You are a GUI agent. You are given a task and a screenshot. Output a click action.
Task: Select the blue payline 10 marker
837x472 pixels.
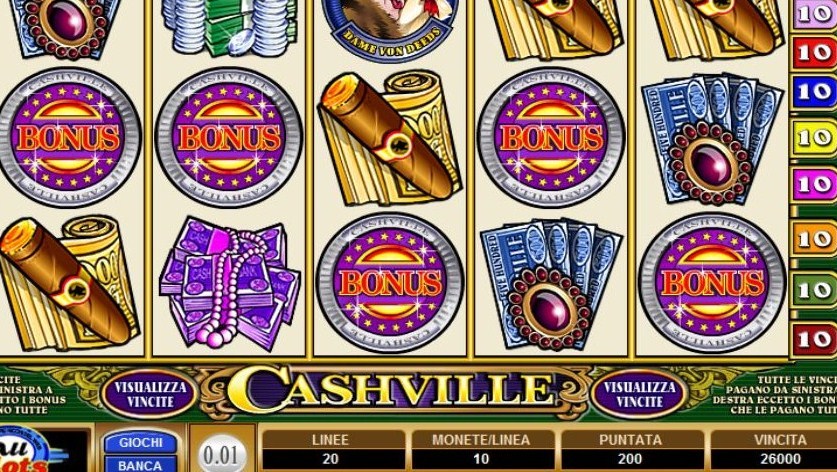click(x=814, y=92)
